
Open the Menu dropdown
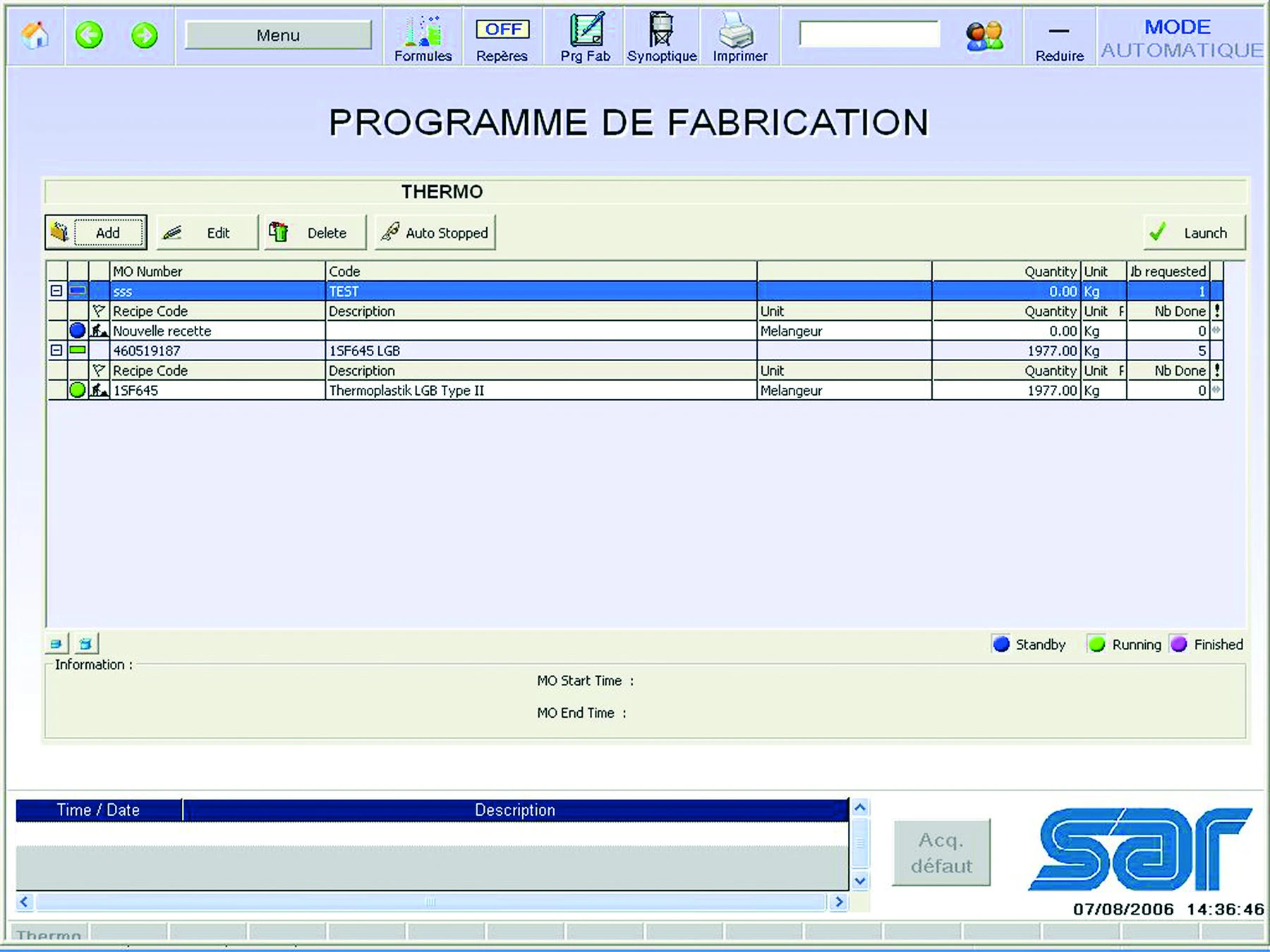277,35
